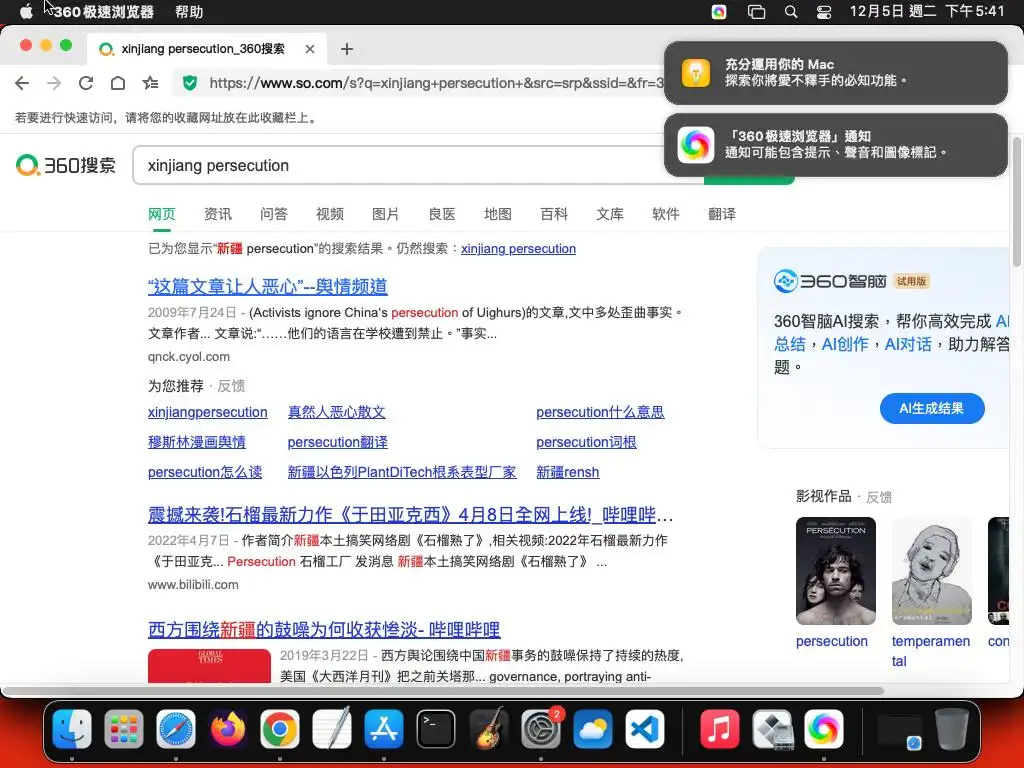The height and width of the screenshot is (768, 1024).
Task: Open result “这篇文章让人恶心”--舆情频道
Action: click(x=268, y=287)
